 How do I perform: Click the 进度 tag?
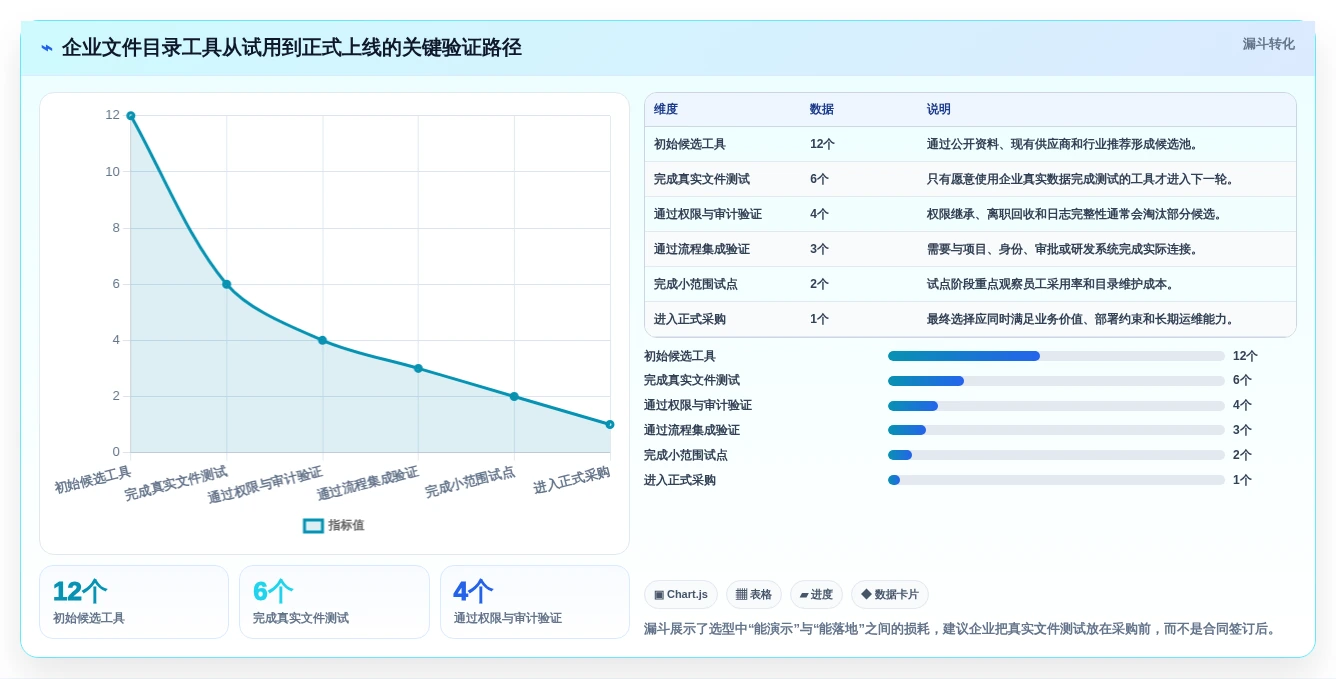pyautogui.click(x=816, y=594)
